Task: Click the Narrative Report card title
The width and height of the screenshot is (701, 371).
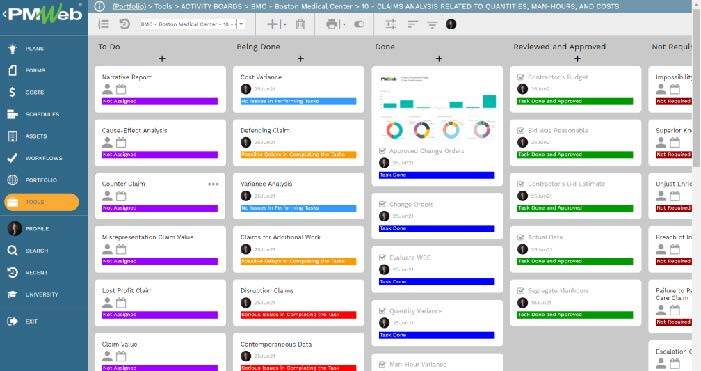Action: [127, 77]
